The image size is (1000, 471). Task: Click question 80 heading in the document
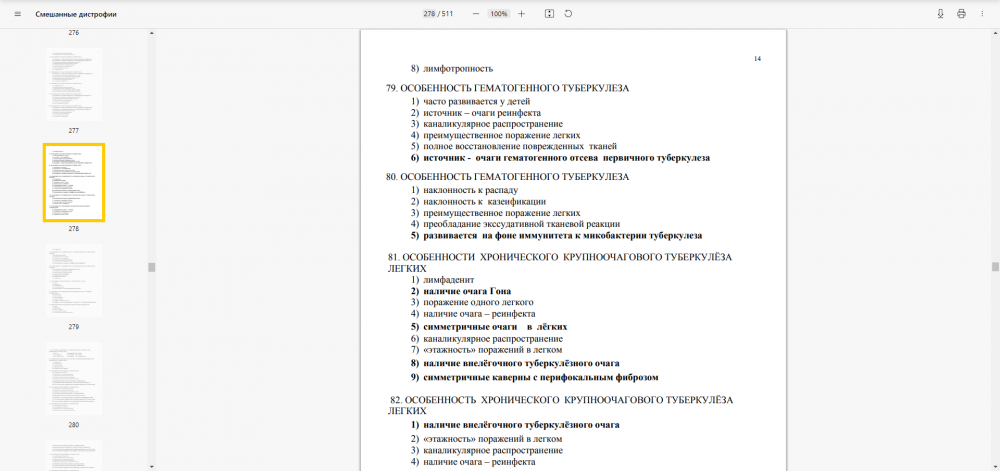[x=507, y=177]
